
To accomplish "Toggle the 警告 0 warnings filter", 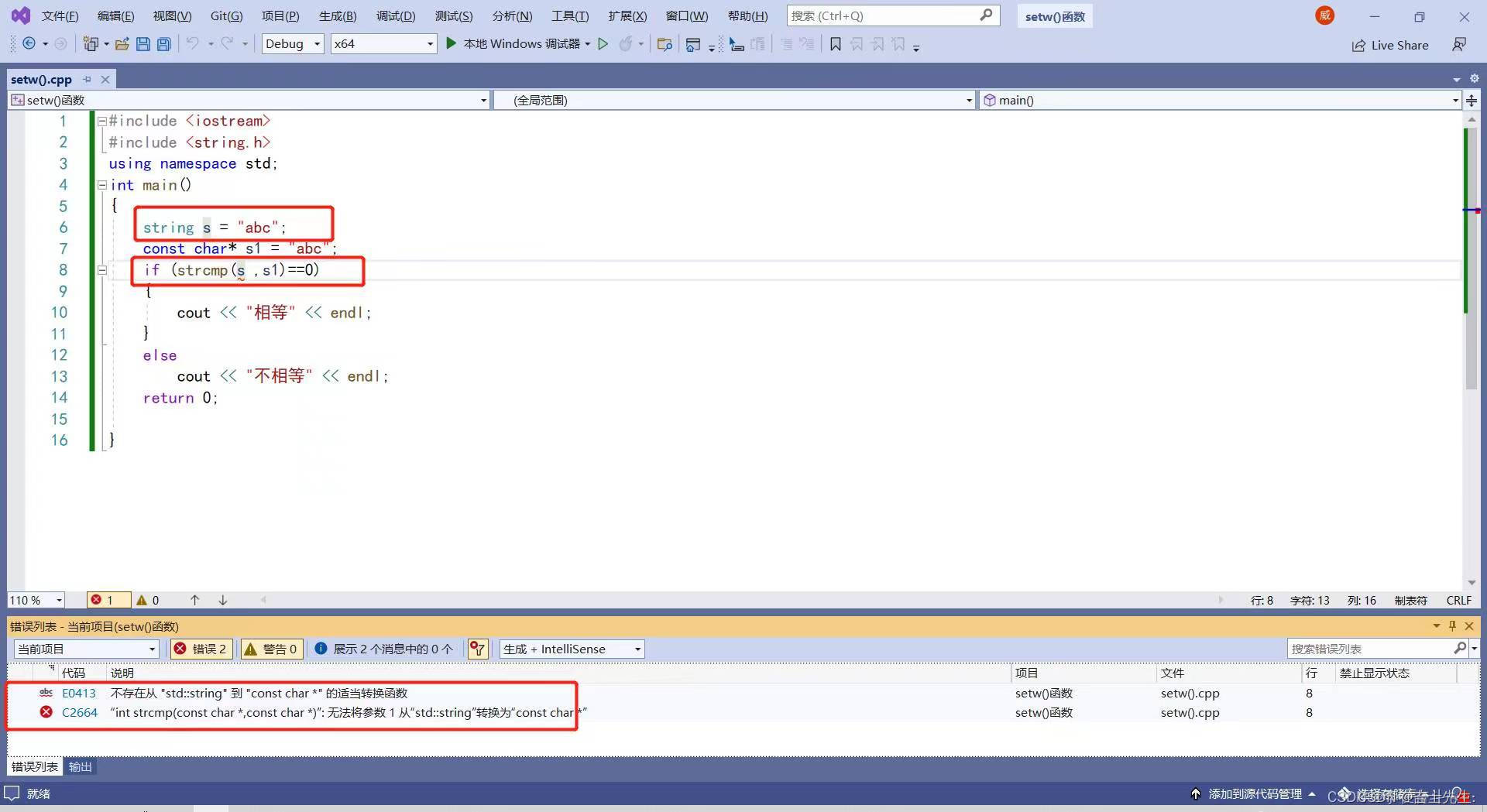I will [271, 649].
